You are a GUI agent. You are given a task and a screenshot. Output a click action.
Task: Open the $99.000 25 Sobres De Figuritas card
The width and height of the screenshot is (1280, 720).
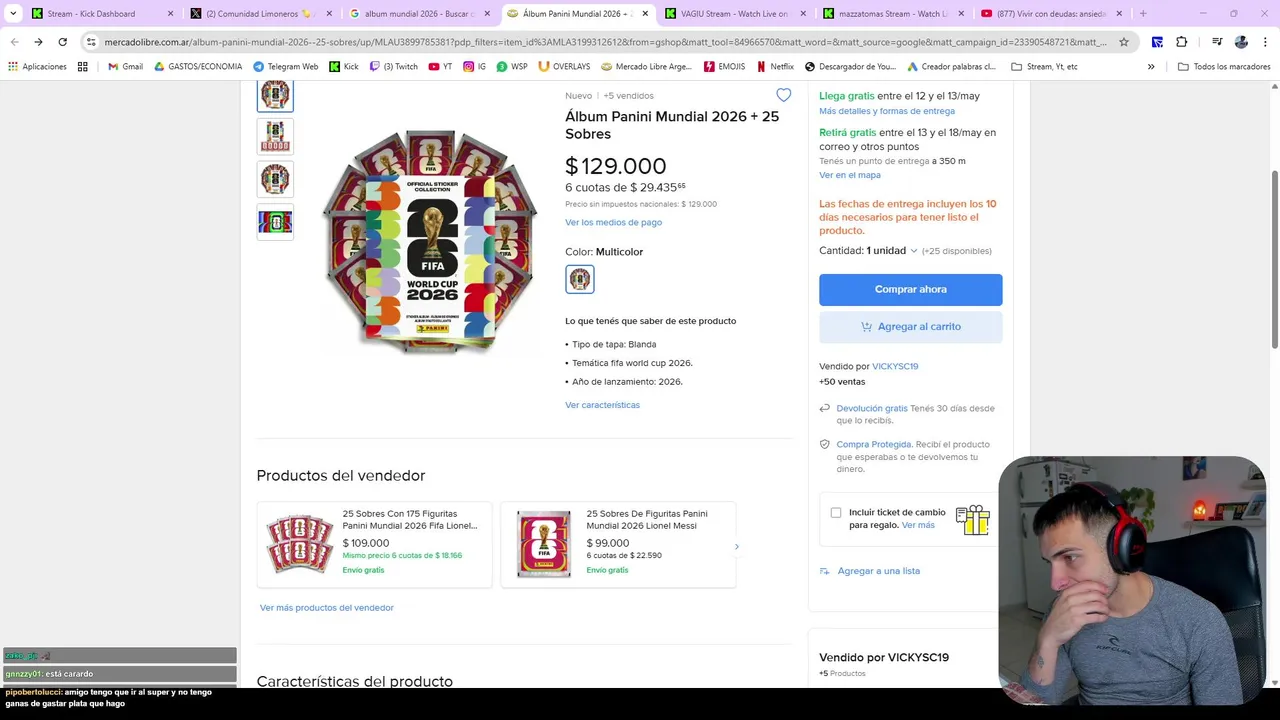click(618, 544)
